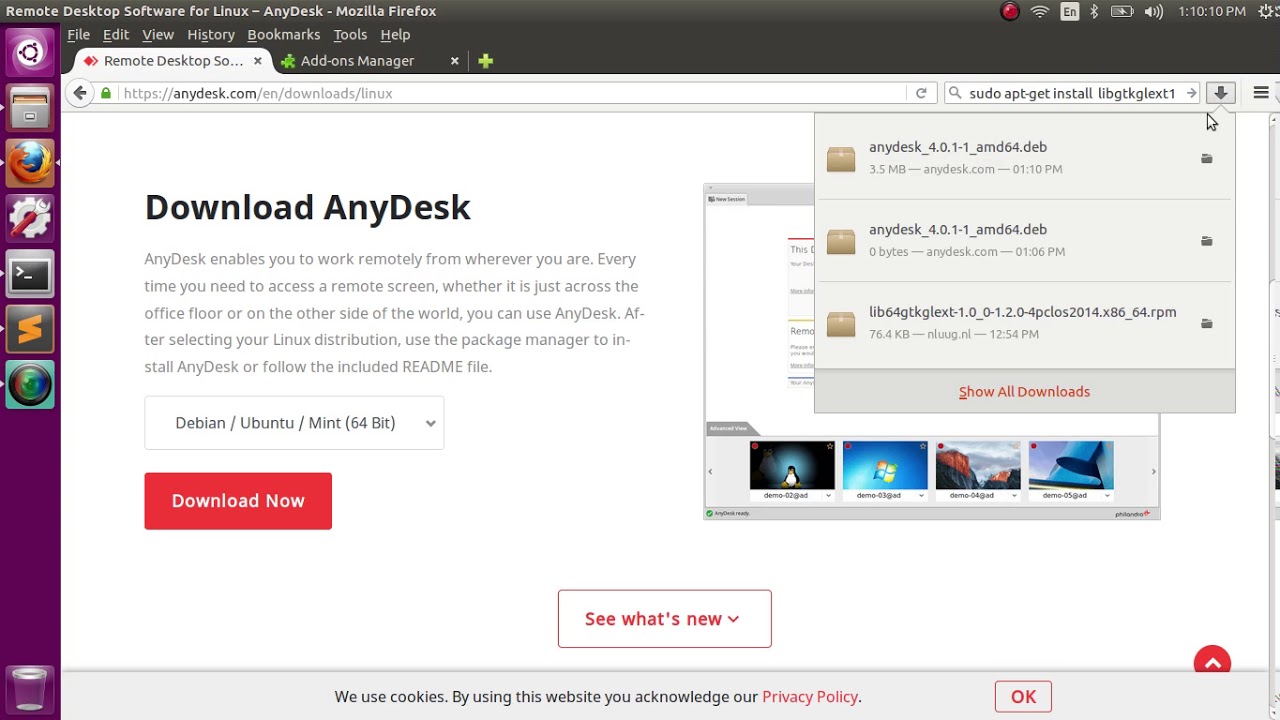Image resolution: width=1280 pixels, height=720 pixels.
Task: Open the sound volume indicator
Action: coord(1154,12)
